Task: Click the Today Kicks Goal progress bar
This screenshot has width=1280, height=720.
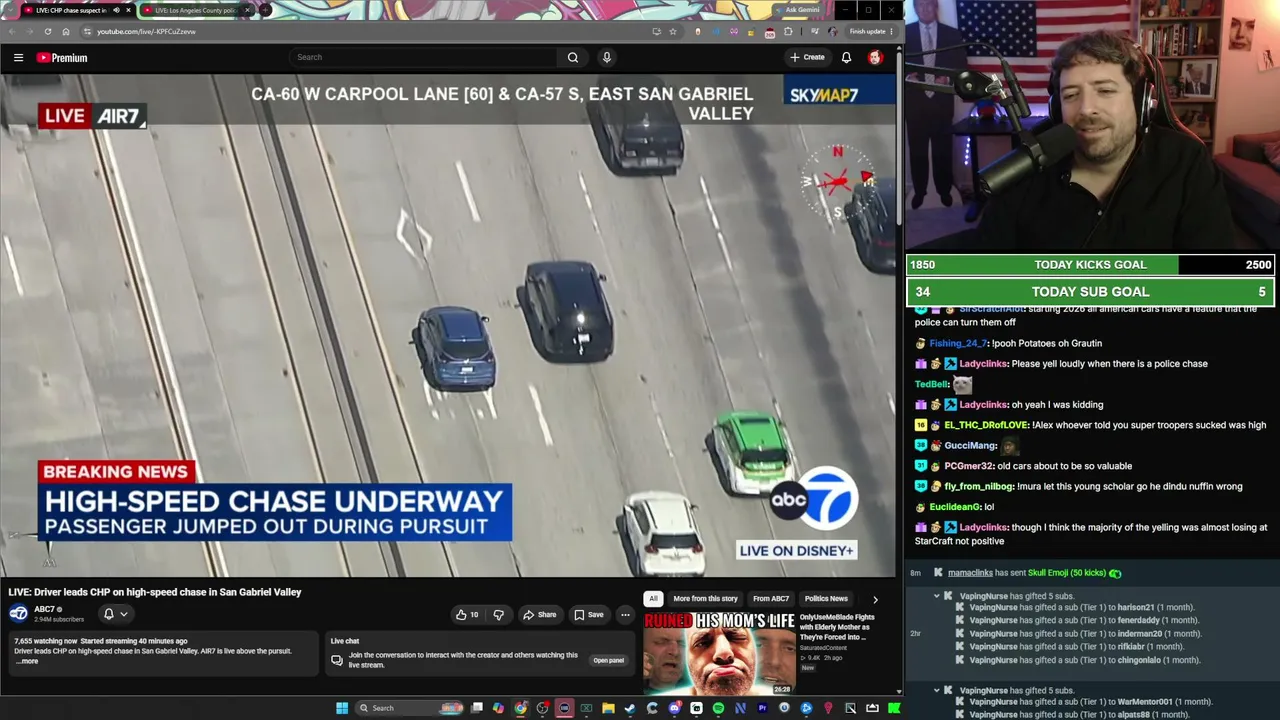Action: [1091, 265]
